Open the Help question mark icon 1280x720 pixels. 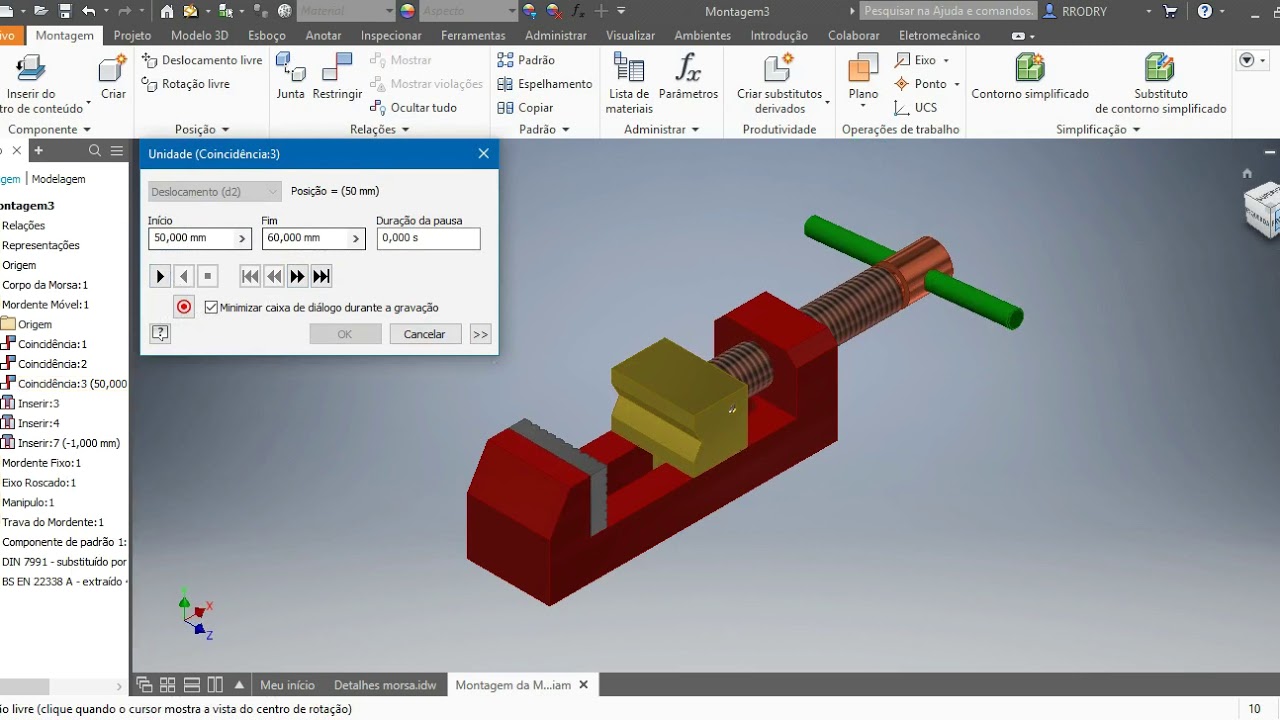point(1205,11)
